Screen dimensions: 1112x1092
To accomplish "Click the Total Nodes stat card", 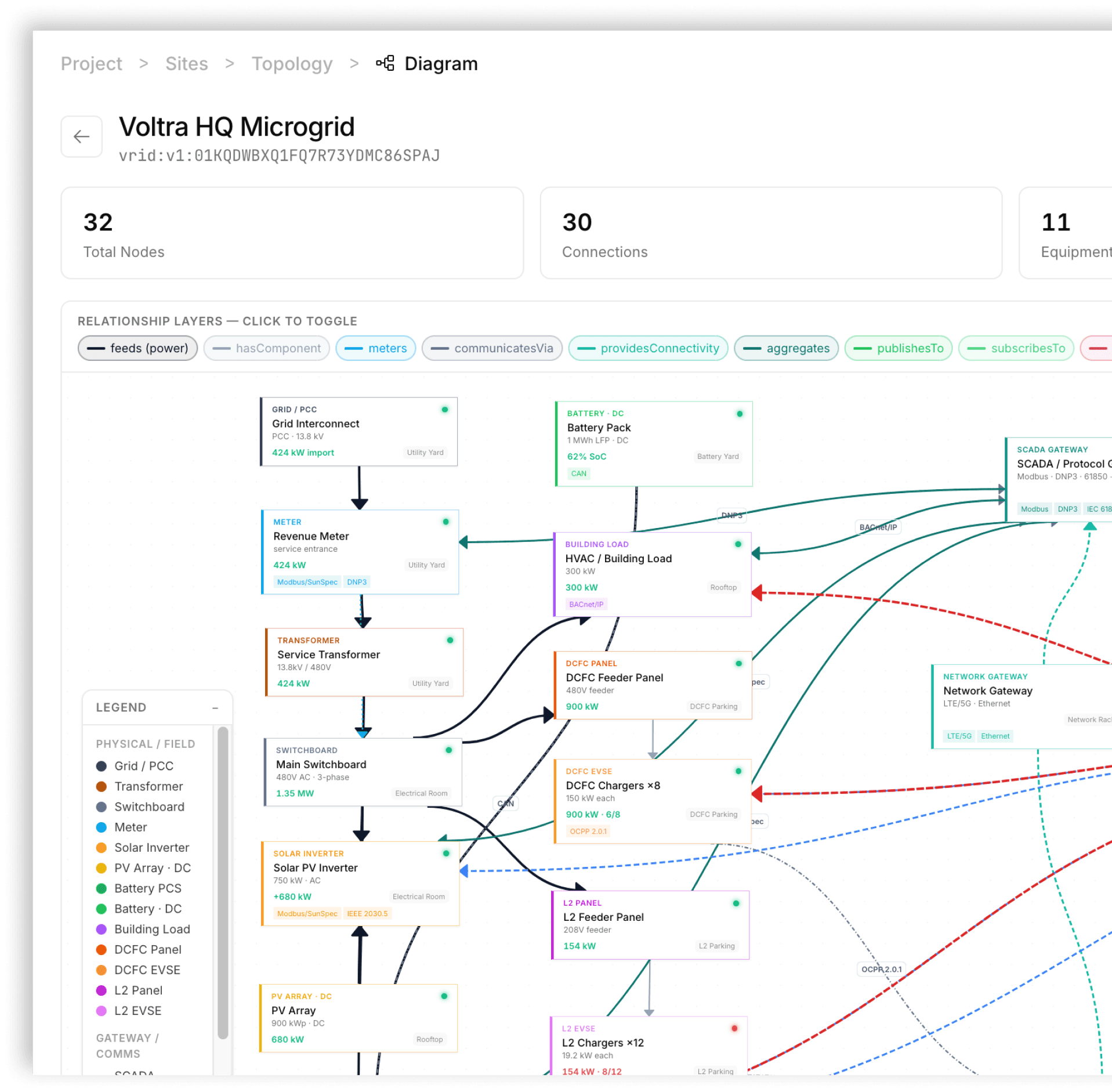I will point(292,233).
